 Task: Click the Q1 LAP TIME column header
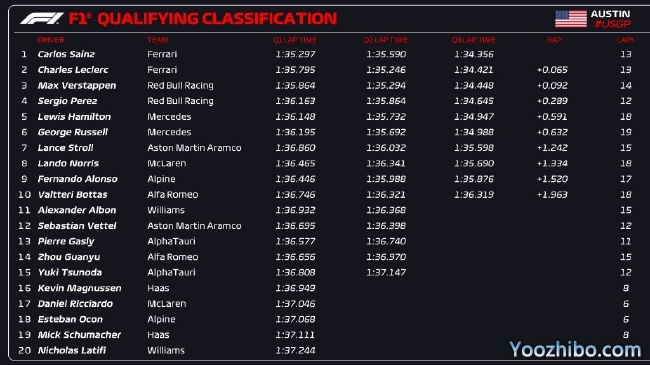[295, 40]
